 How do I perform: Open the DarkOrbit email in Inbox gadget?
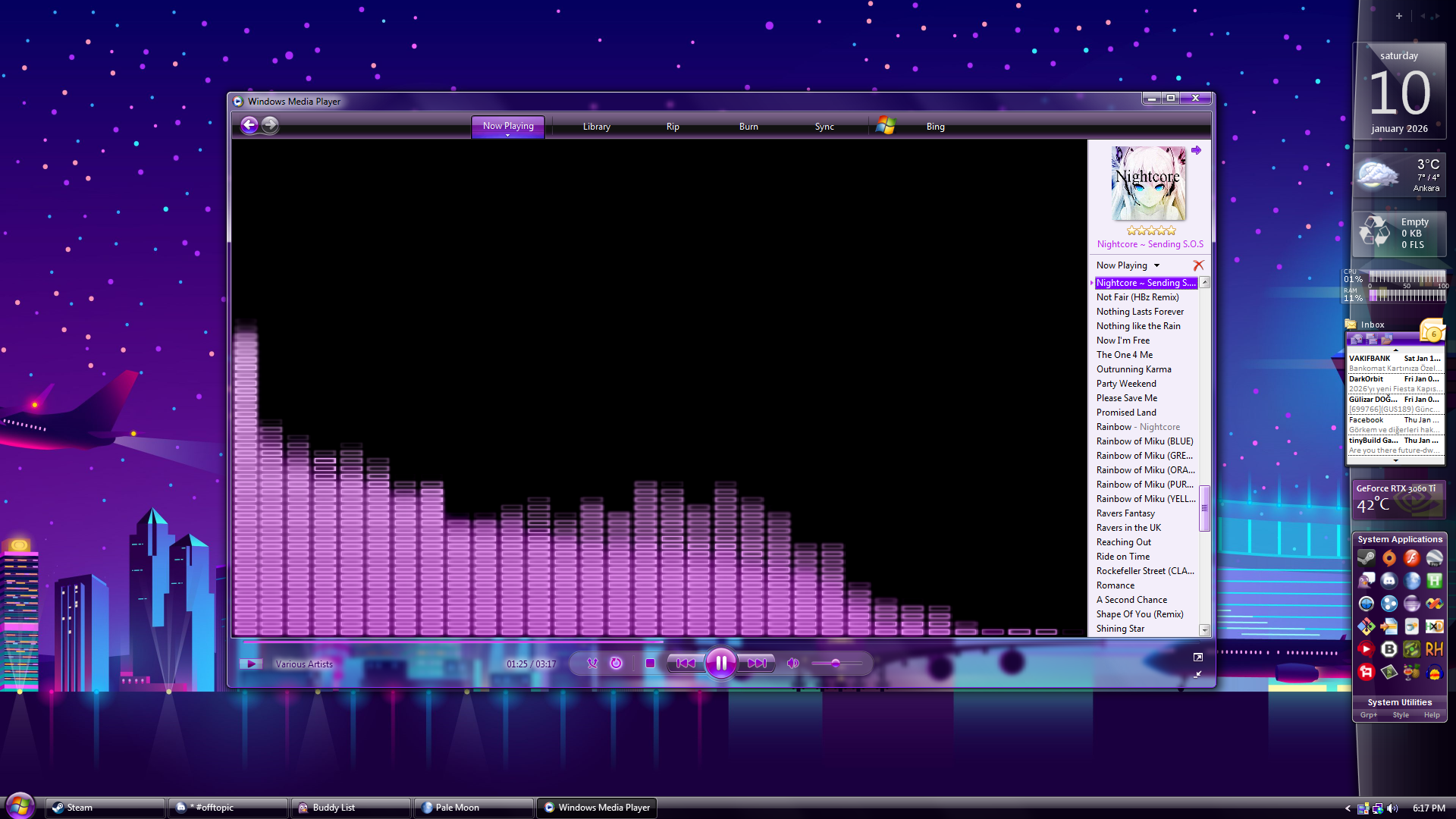pos(1395,384)
